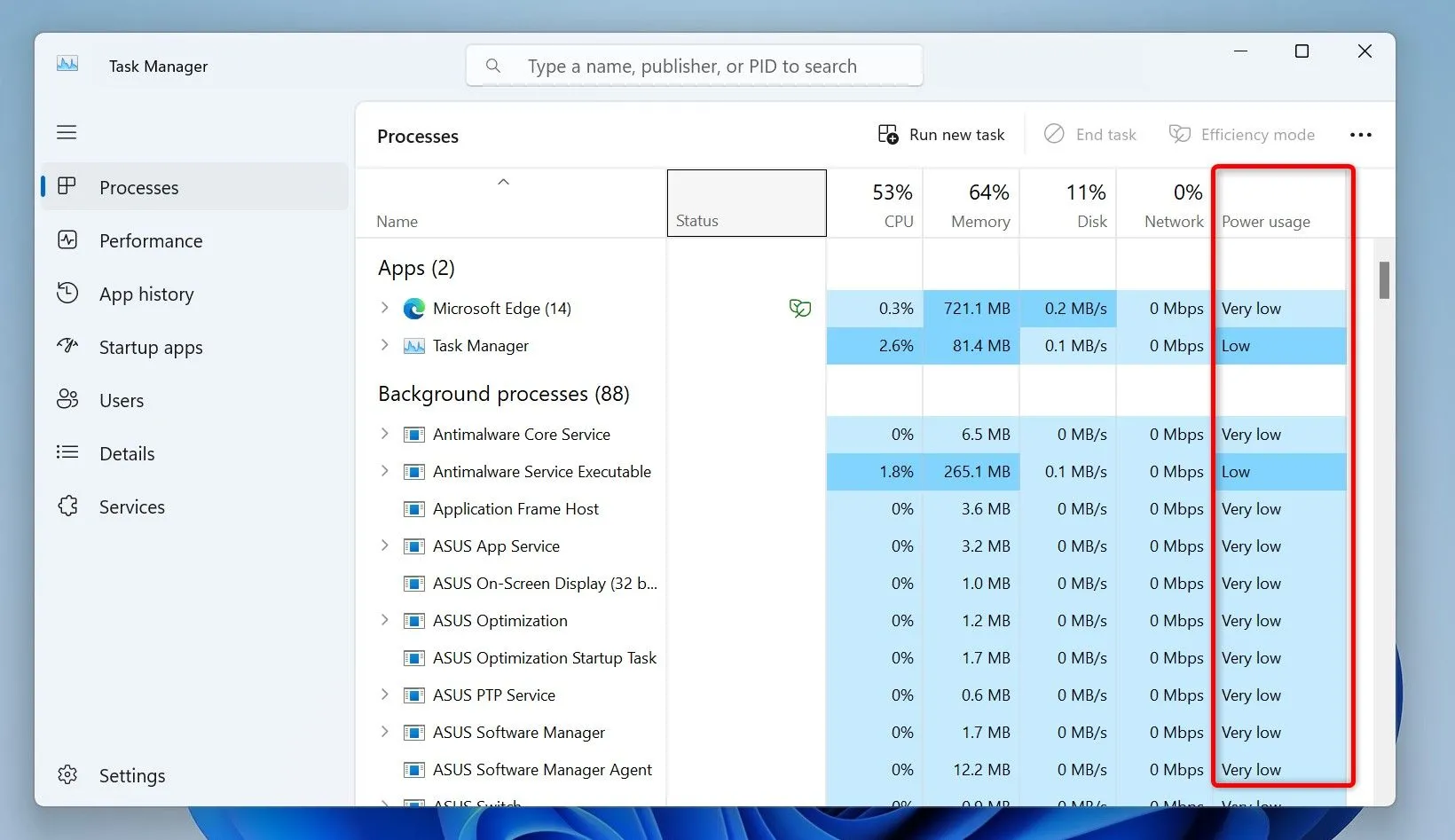Click the sort arrow above Name column
Screen dimensions: 1455x840
(x=503, y=182)
